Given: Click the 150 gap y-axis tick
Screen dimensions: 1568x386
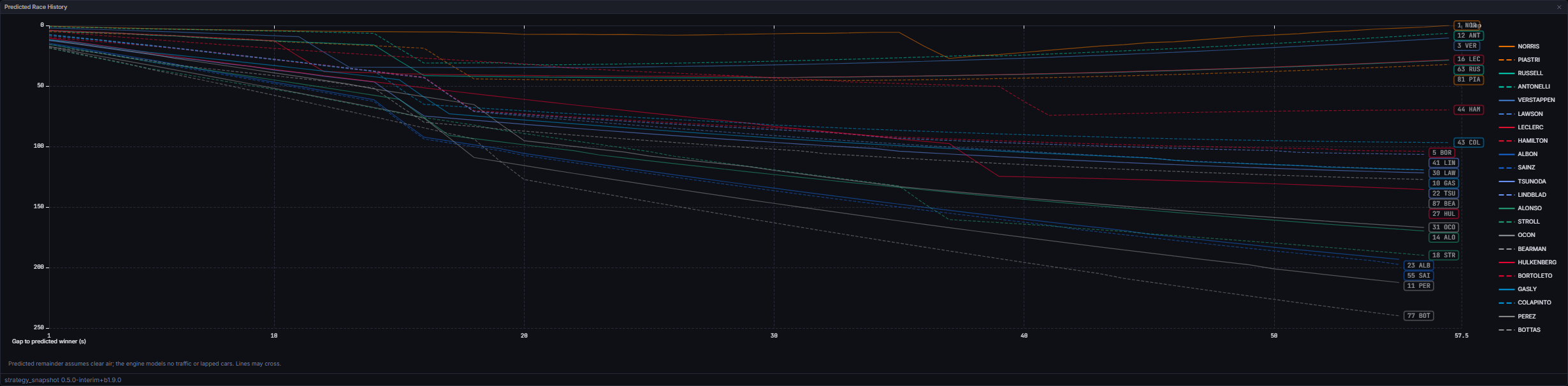Looking at the screenshot, I should 38,206.
